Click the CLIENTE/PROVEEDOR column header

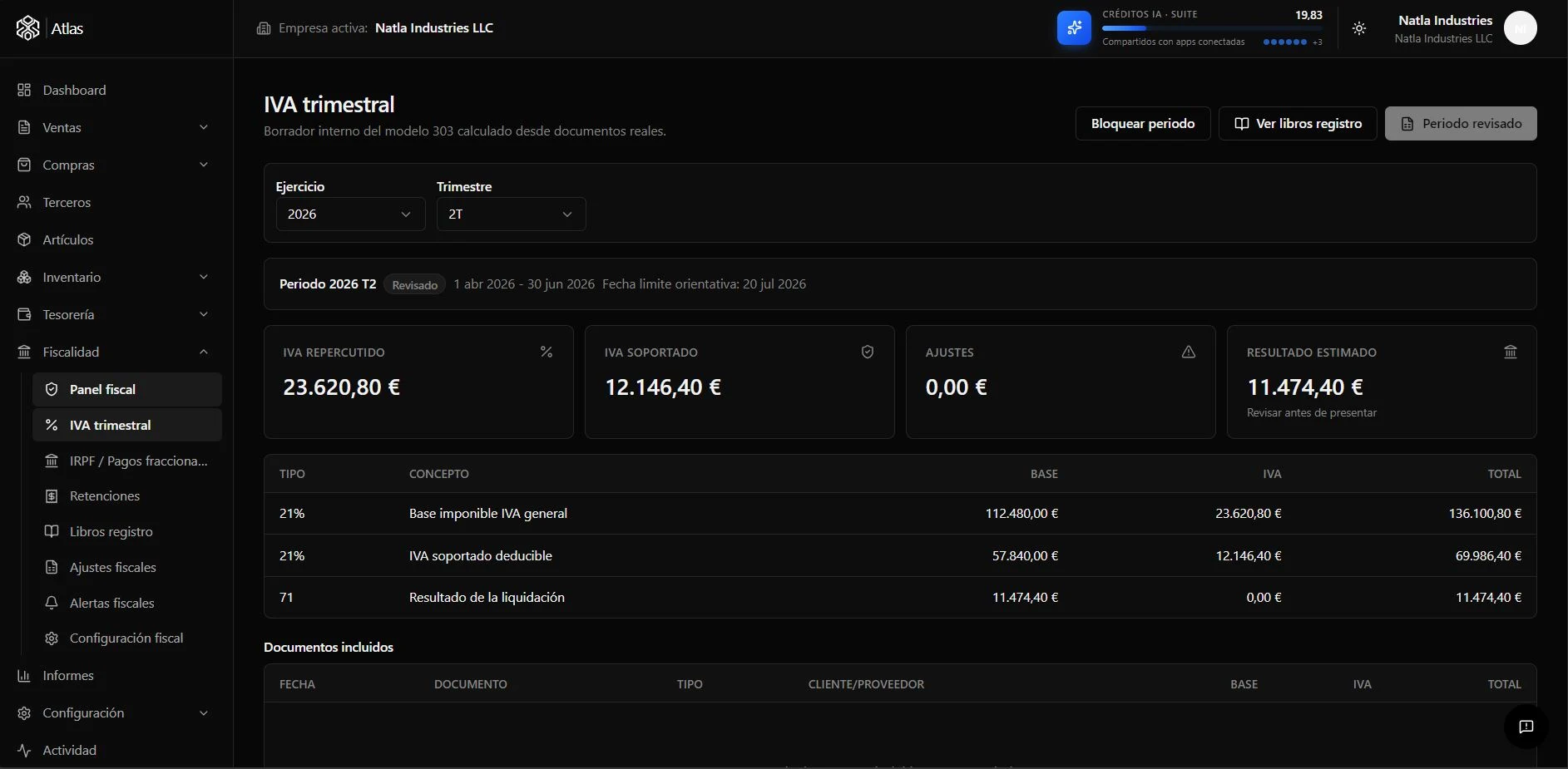point(866,684)
